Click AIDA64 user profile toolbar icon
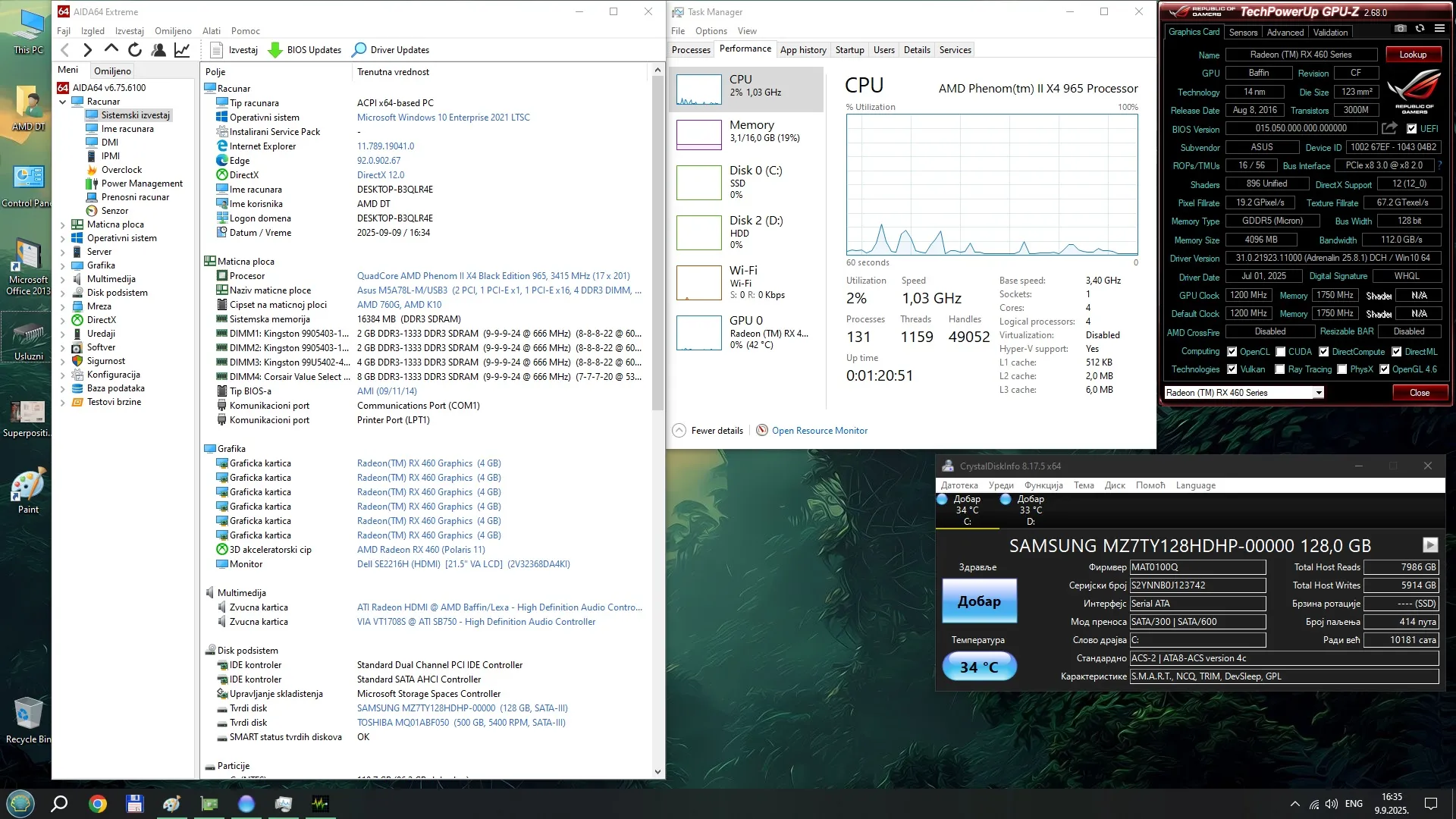This screenshot has height=819, width=1456. (158, 50)
